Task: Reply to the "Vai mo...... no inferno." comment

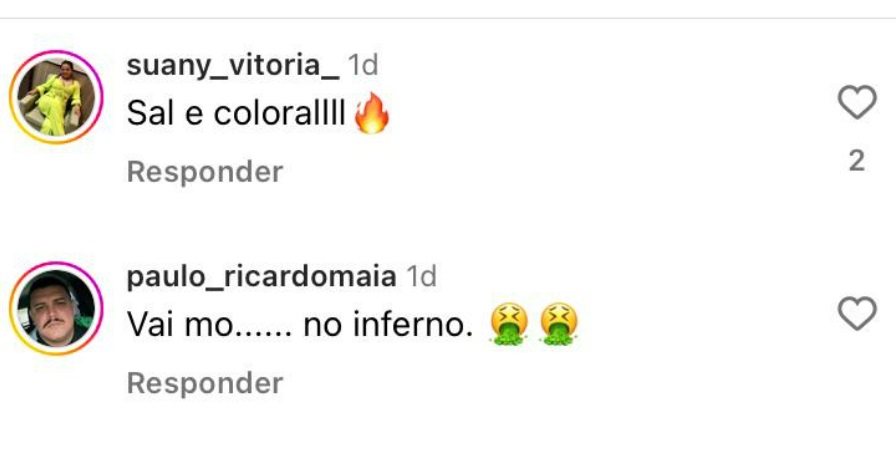Action: (x=205, y=383)
